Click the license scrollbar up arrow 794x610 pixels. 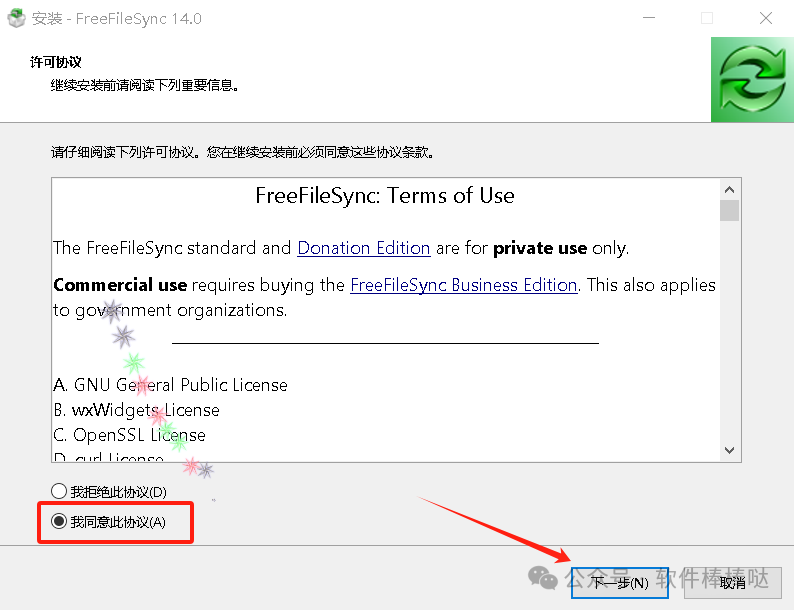click(x=729, y=190)
